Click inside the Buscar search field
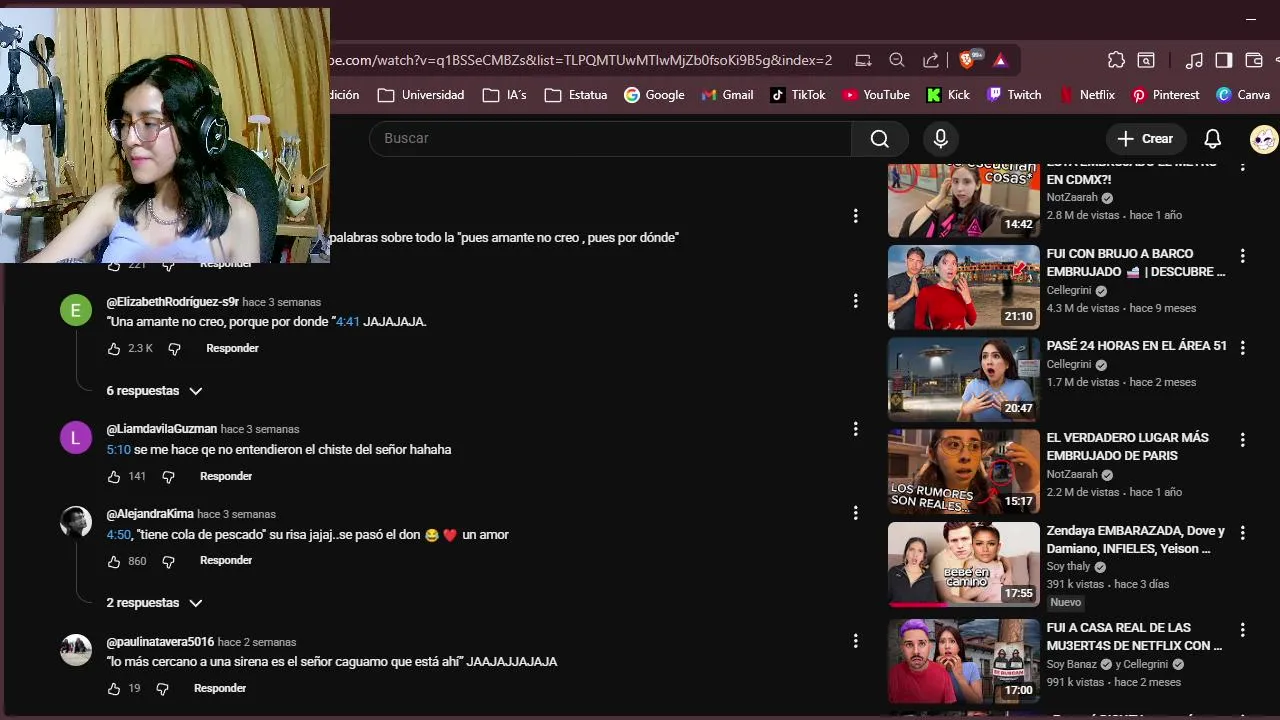This screenshot has width=1280, height=720. [x=610, y=138]
